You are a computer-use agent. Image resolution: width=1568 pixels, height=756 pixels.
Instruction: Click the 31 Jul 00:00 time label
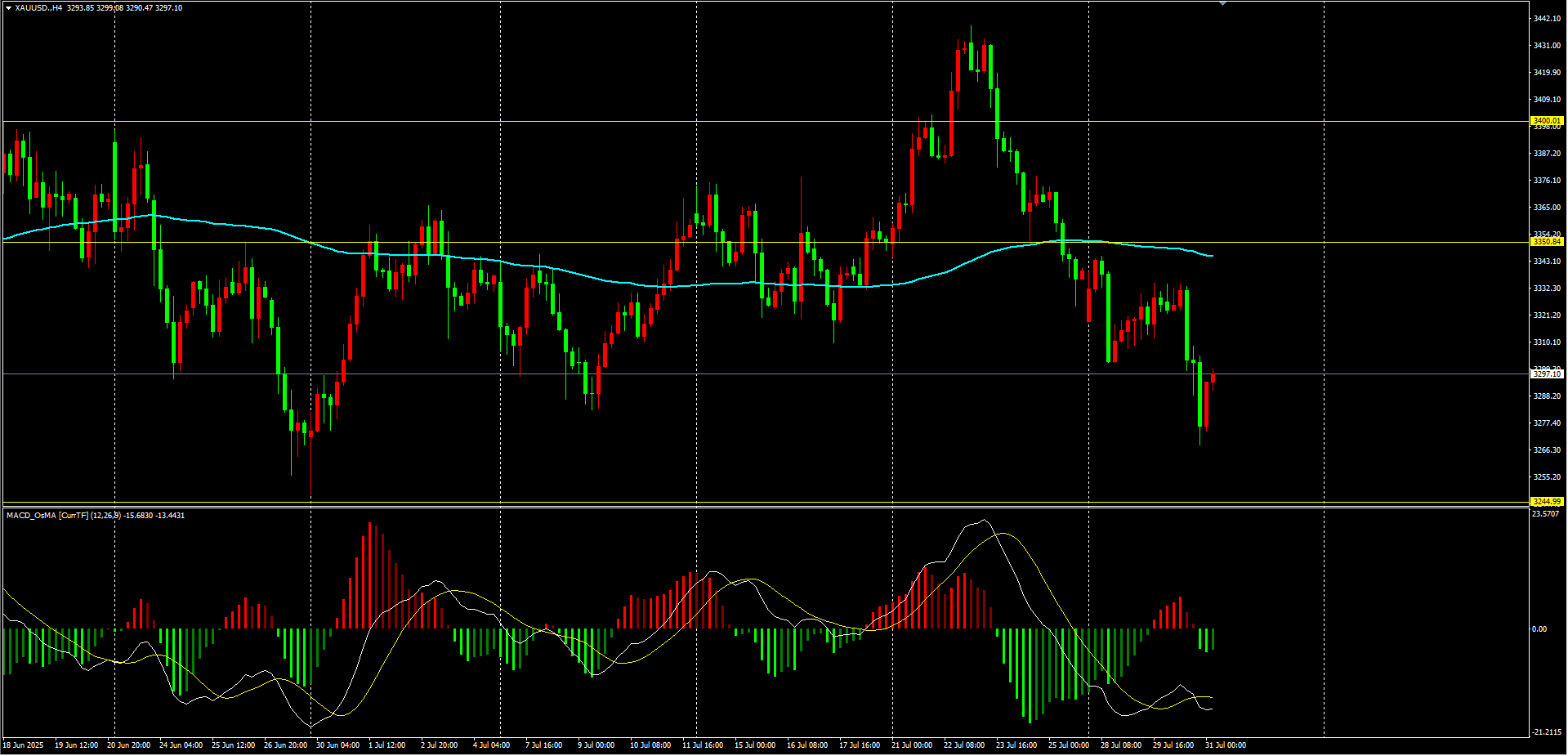point(1225,745)
